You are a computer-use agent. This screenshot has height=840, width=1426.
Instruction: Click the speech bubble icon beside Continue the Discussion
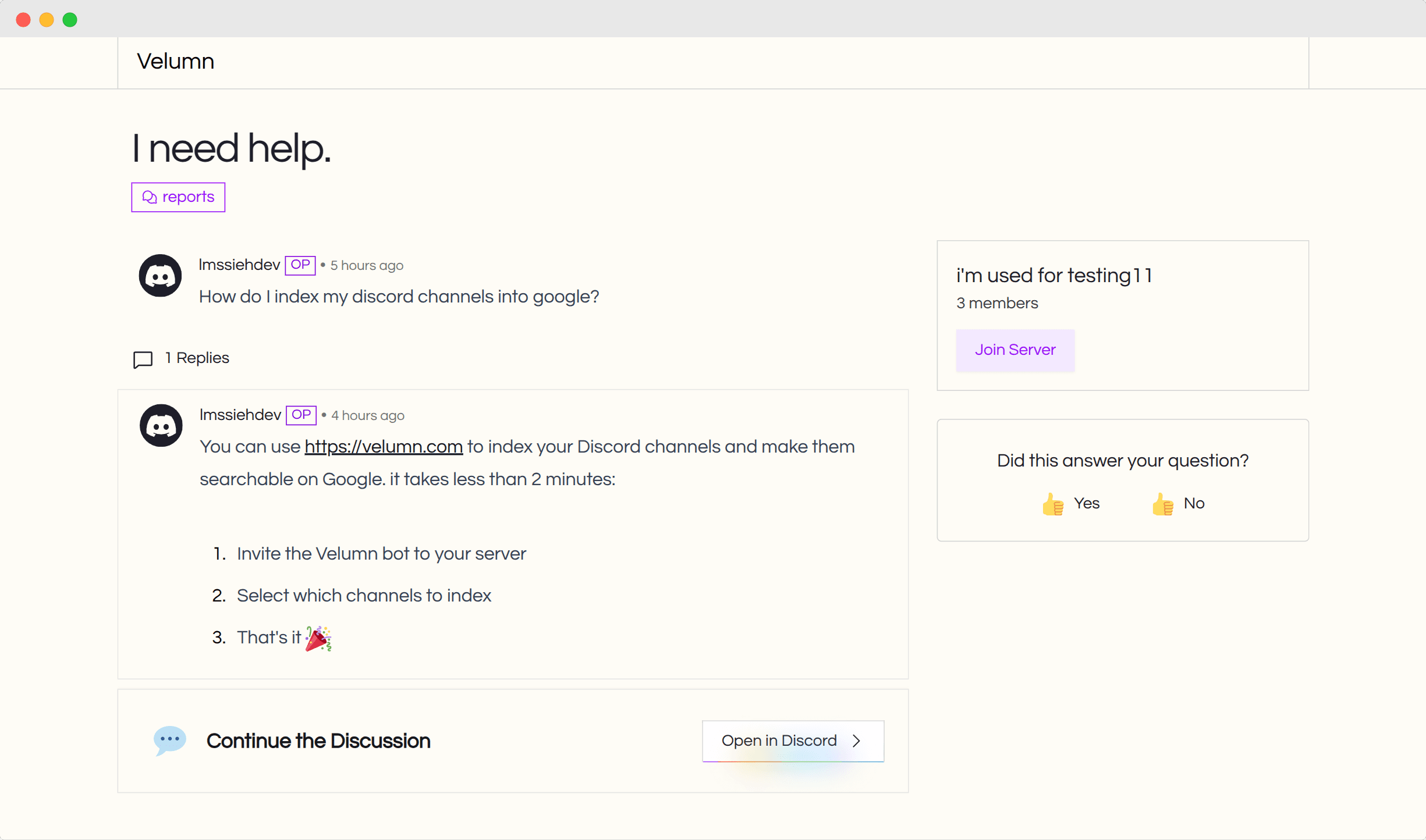coord(170,741)
